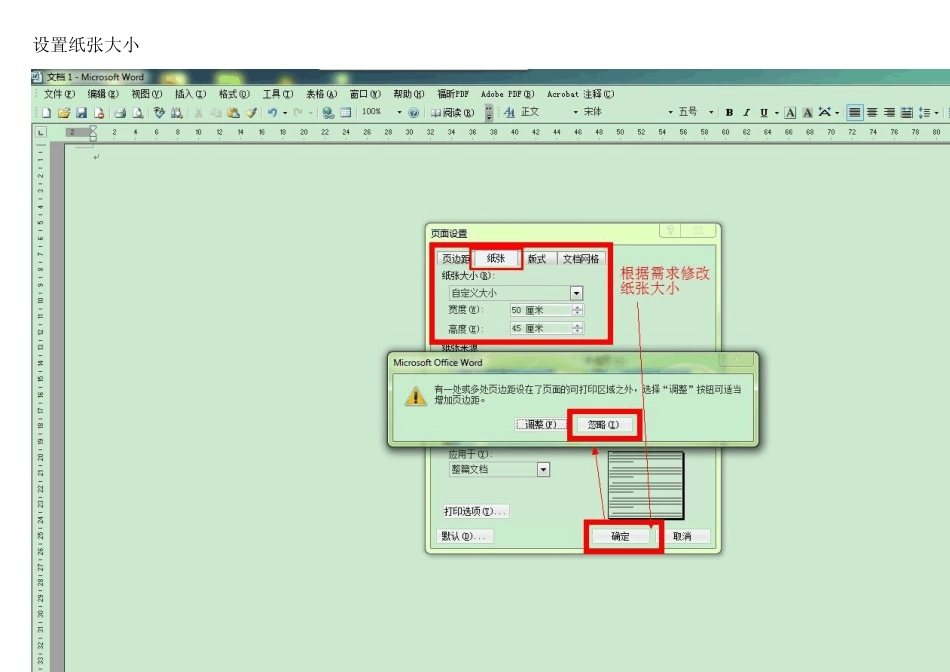Click the 打印选项 button
The width and height of the screenshot is (950, 672).
coord(475,511)
